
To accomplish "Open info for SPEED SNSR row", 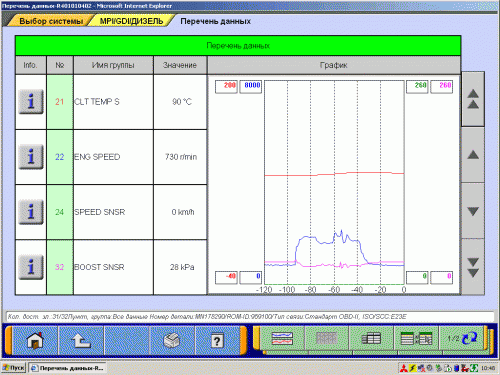I will [31, 212].
